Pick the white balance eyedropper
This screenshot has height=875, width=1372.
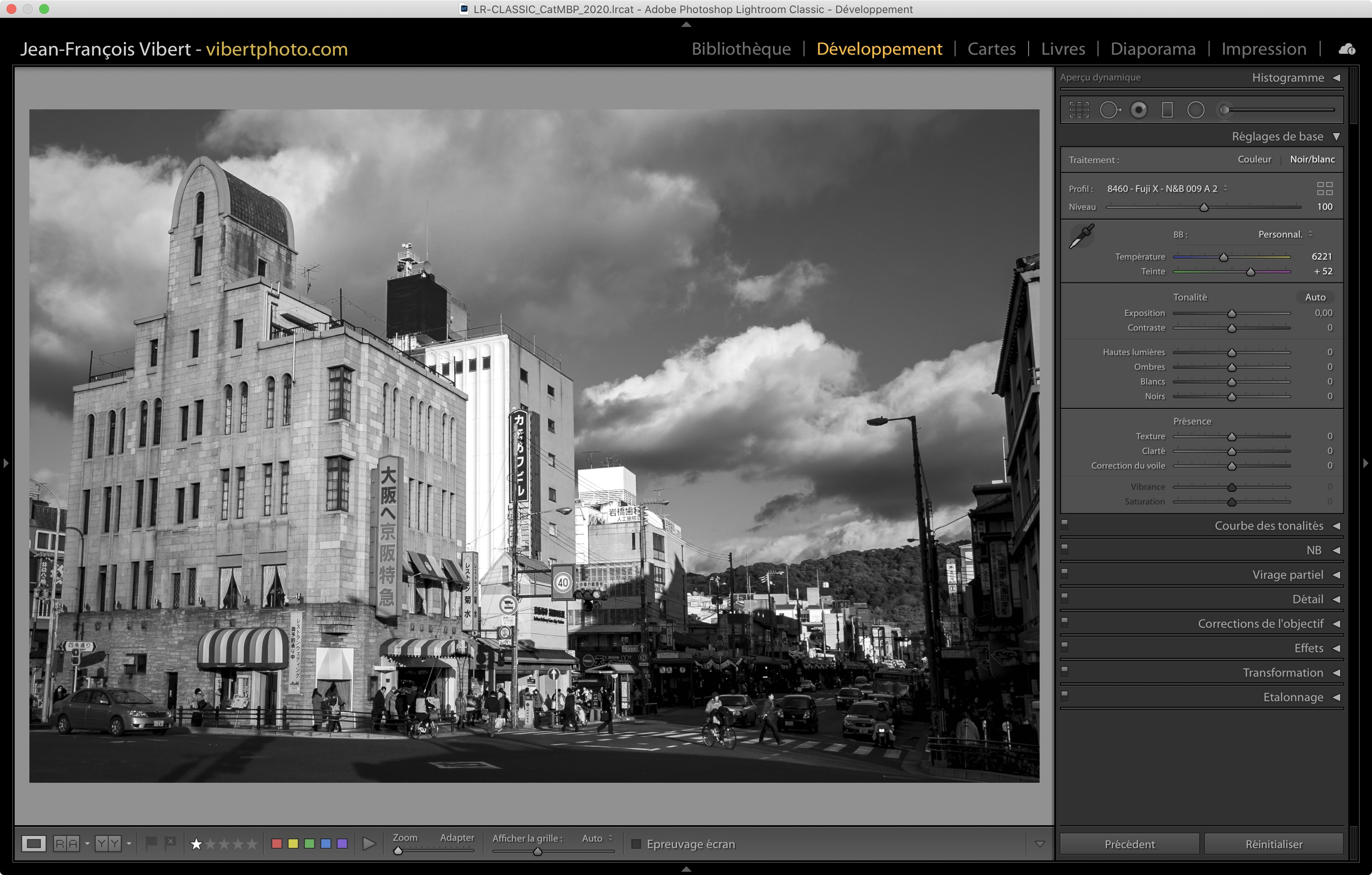(x=1081, y=235)
